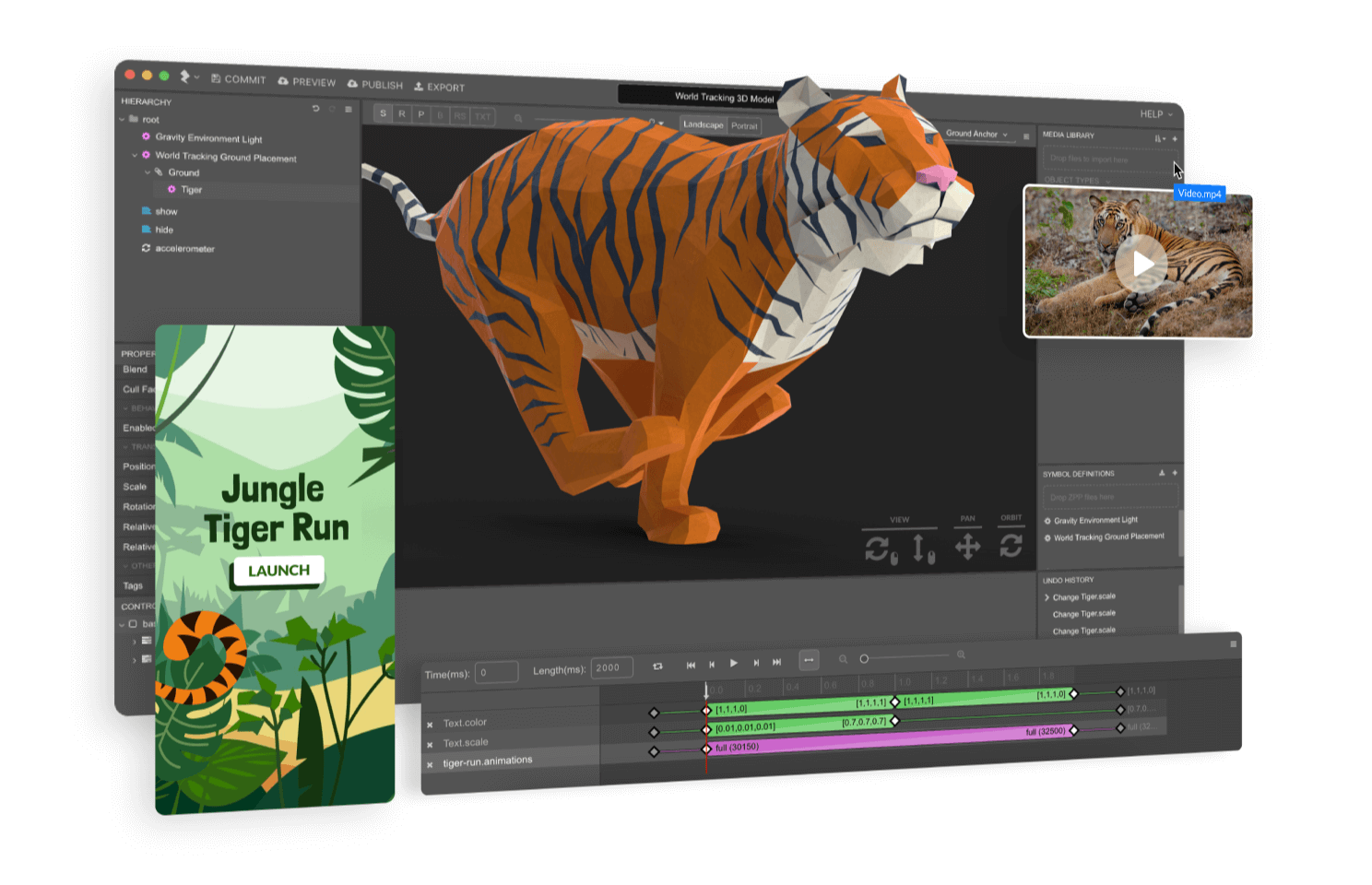
Task: Remove the tiger-run.animations track
Action: 430,764
